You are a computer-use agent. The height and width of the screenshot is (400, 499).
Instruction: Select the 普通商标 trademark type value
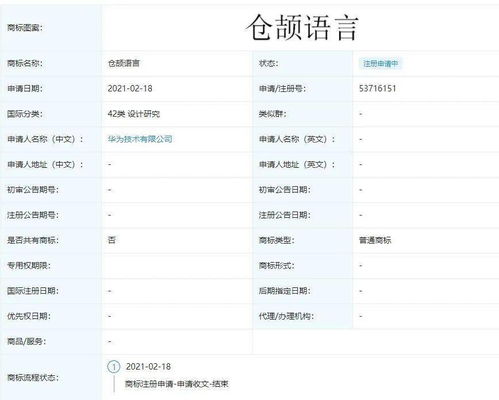pyautogui.click(x=375, y=240)
